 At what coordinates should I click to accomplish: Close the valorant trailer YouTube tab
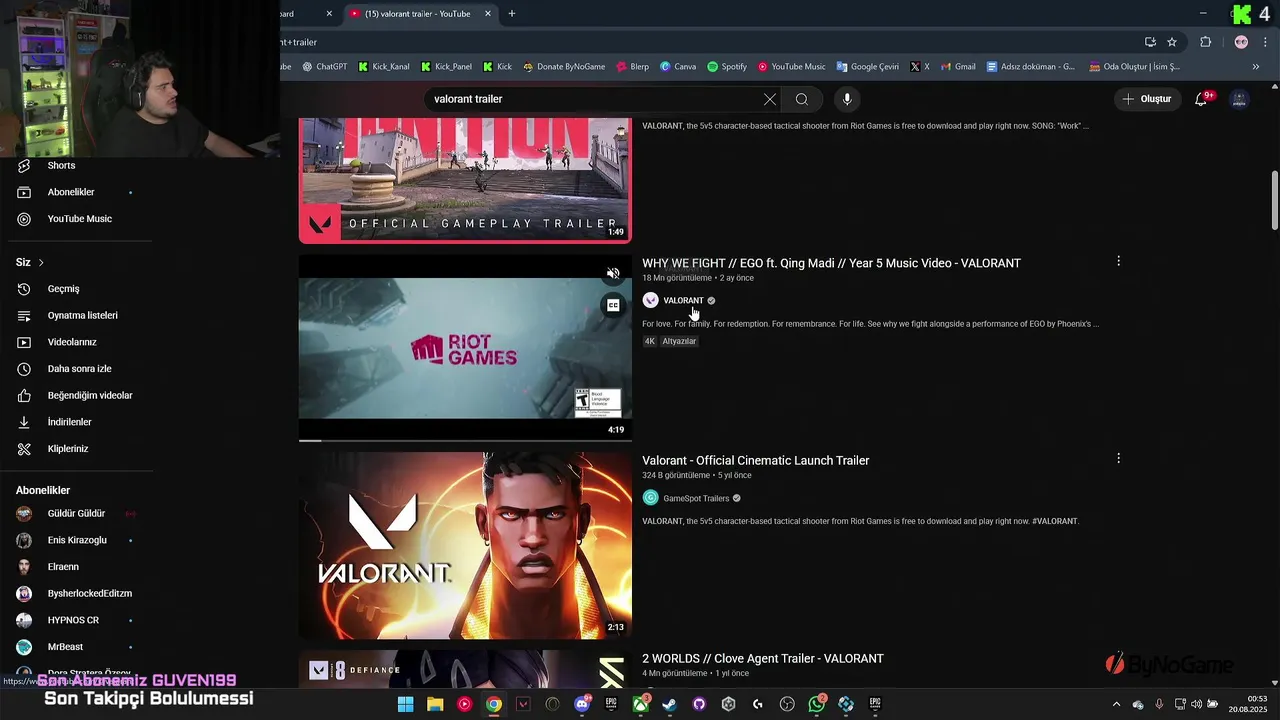(488, 14)
